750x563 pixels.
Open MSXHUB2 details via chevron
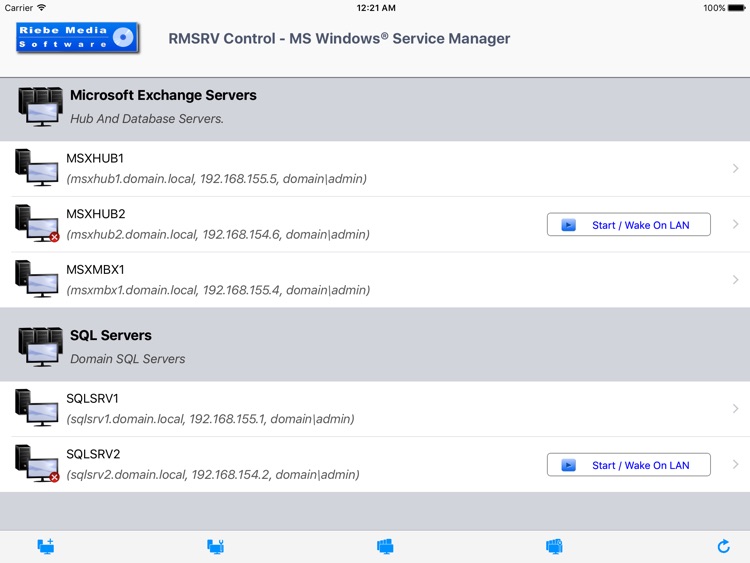(736, 224)
